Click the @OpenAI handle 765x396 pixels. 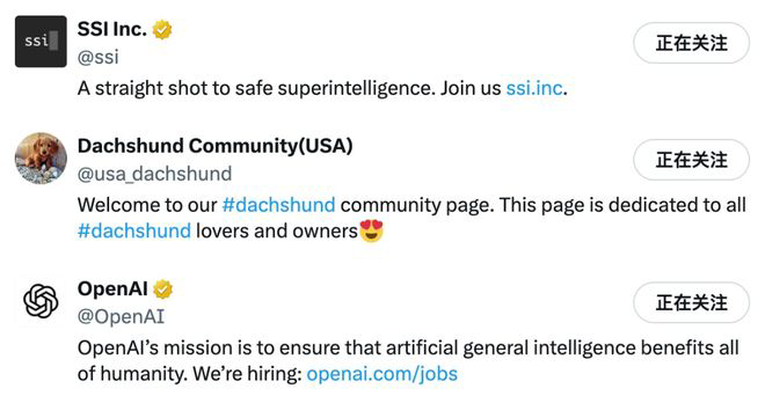pos(121,317)
